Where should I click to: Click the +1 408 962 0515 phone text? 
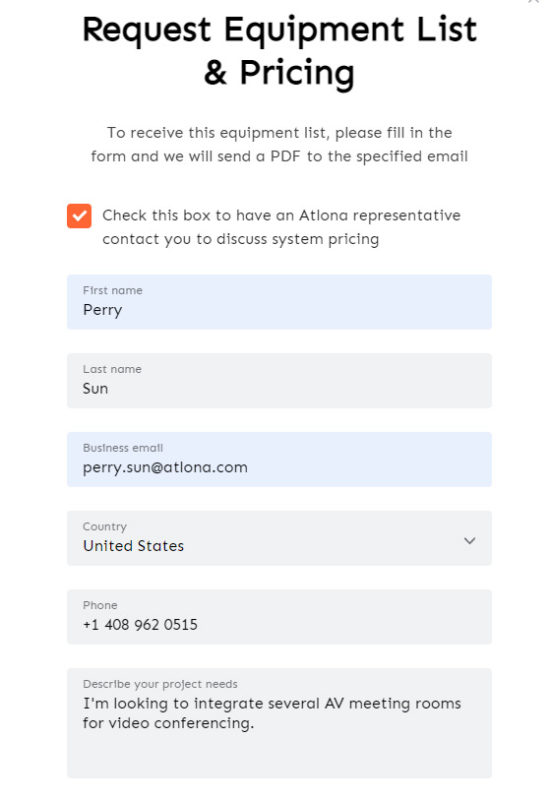pyautogui.click(x=140, y=624)
